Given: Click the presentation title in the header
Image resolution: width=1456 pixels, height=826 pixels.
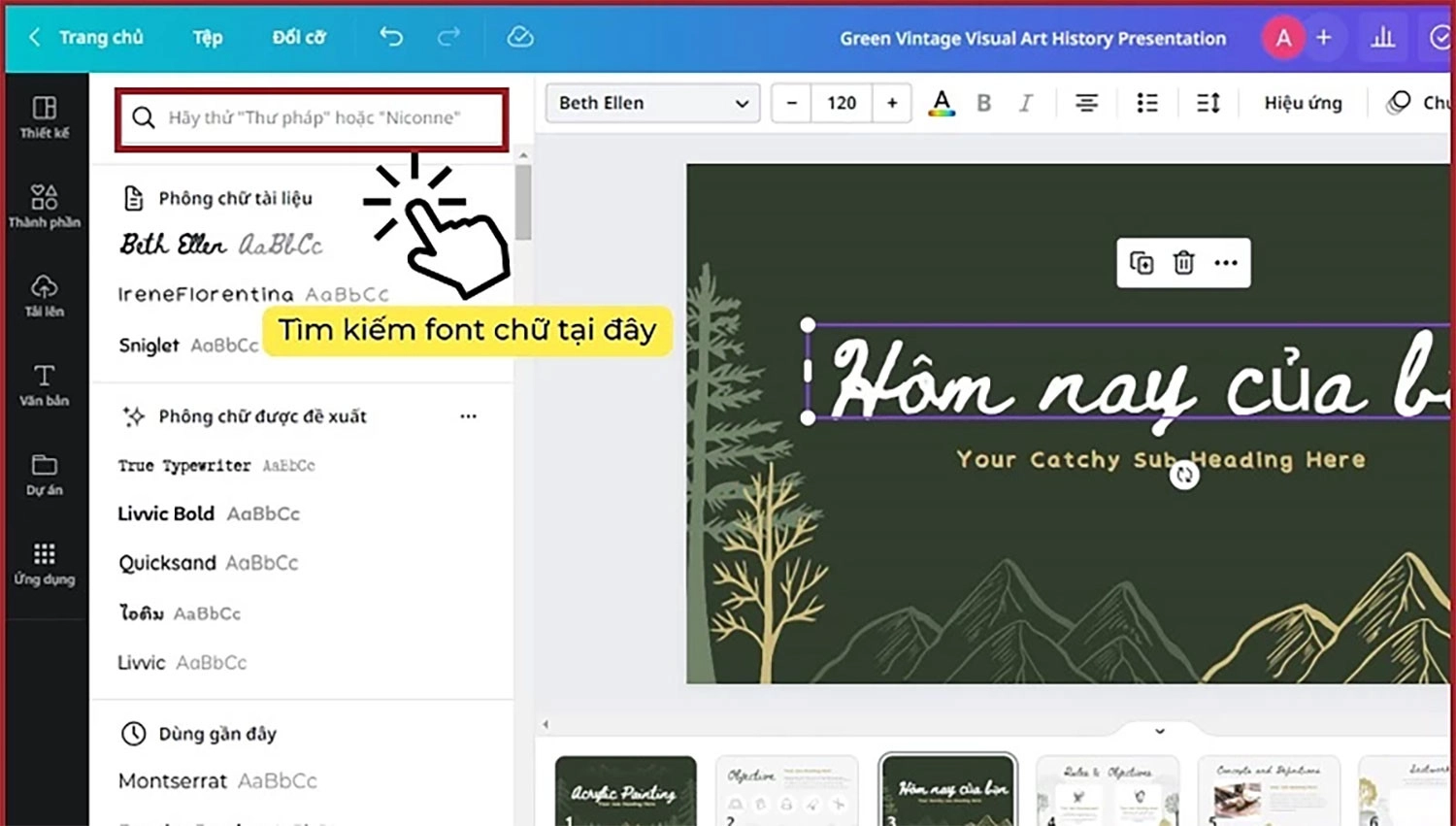Looking at the screenshot, I should (1033, 39).
